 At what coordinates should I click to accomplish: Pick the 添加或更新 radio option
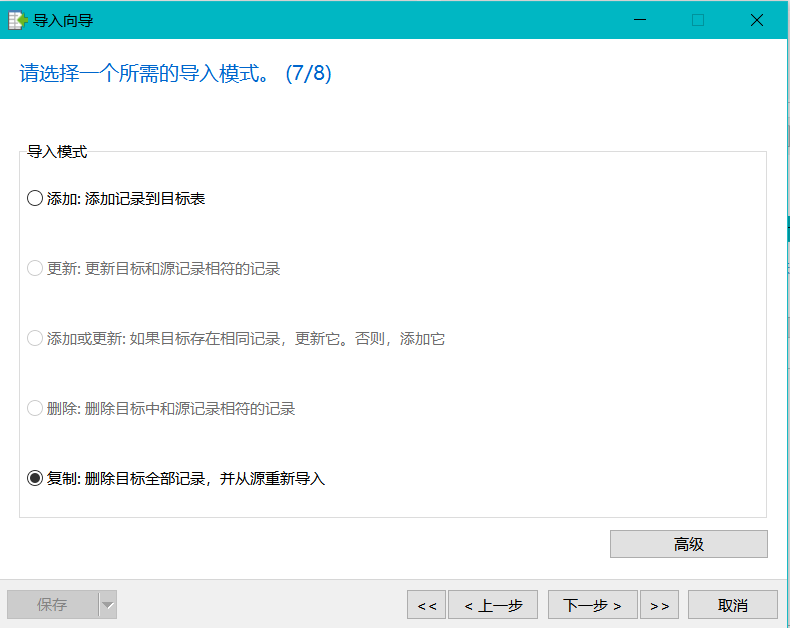(x=35, y=339)
